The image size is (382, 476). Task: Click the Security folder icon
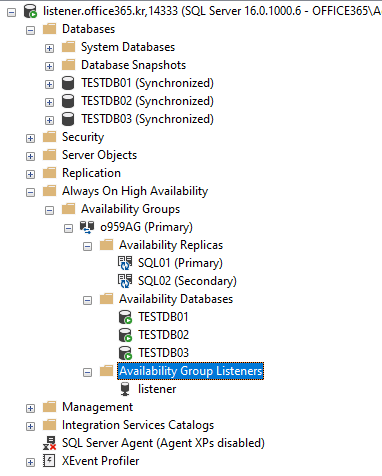tap(49, 137)
